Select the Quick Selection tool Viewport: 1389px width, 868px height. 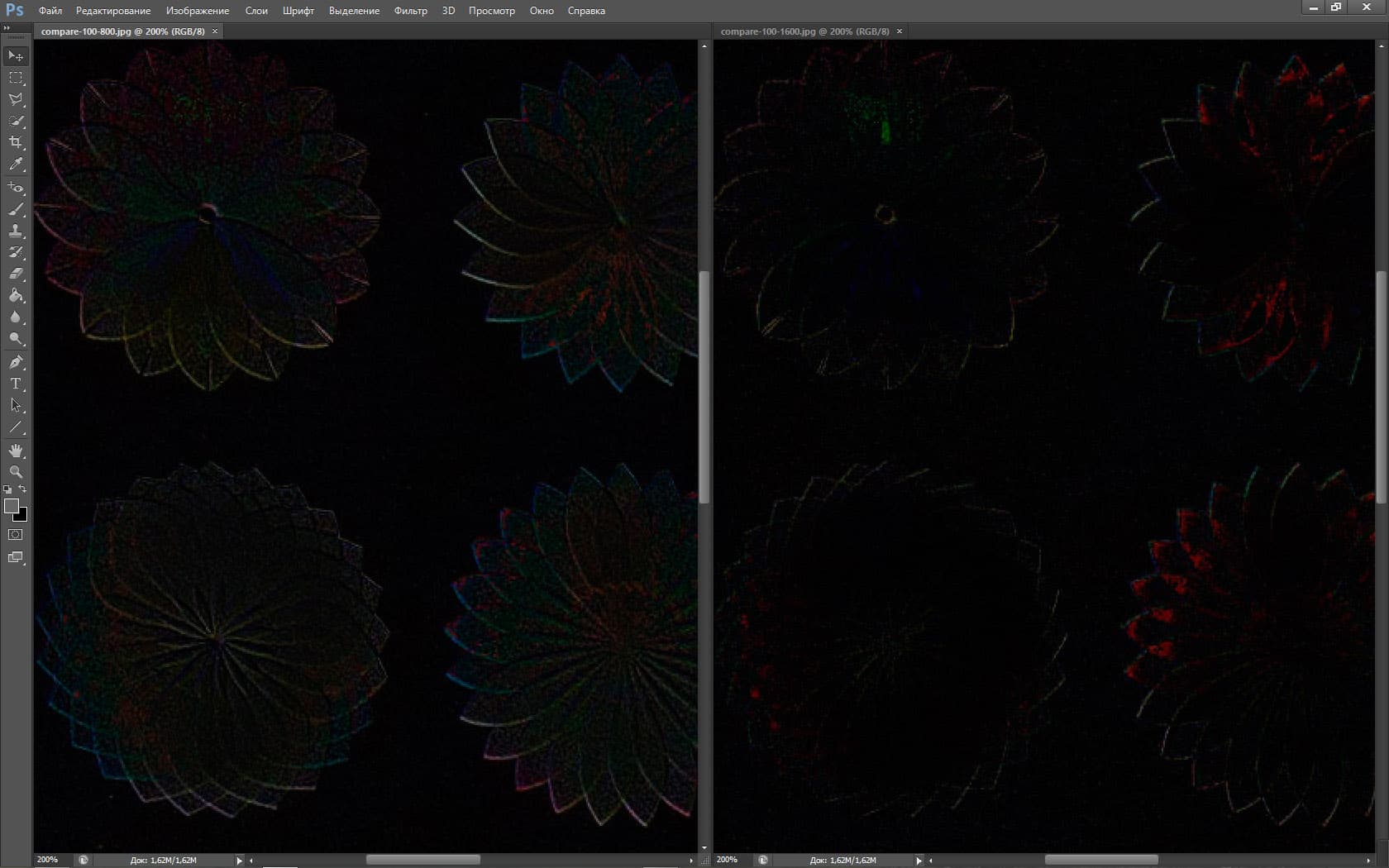(16, 121)
